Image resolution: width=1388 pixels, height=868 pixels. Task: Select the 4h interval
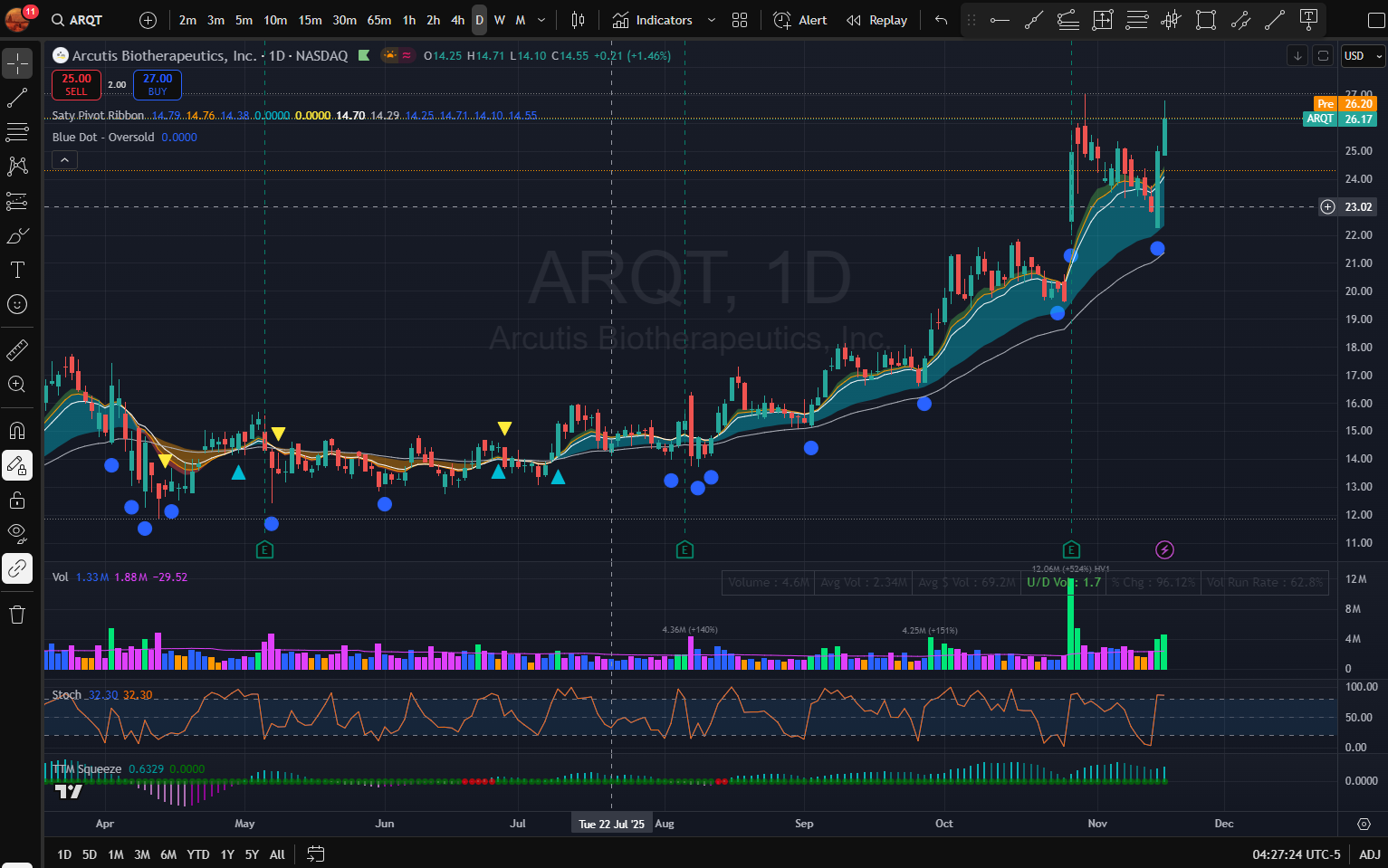coord(457,20)
